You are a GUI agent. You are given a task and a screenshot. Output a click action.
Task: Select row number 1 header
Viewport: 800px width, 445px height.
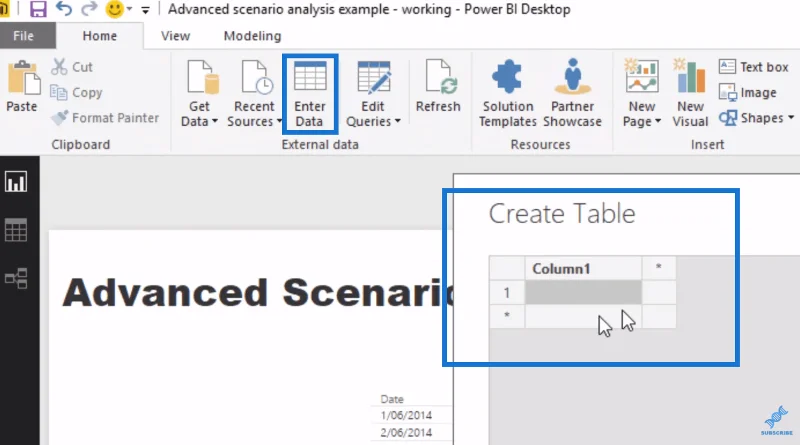tap(507, 292)
